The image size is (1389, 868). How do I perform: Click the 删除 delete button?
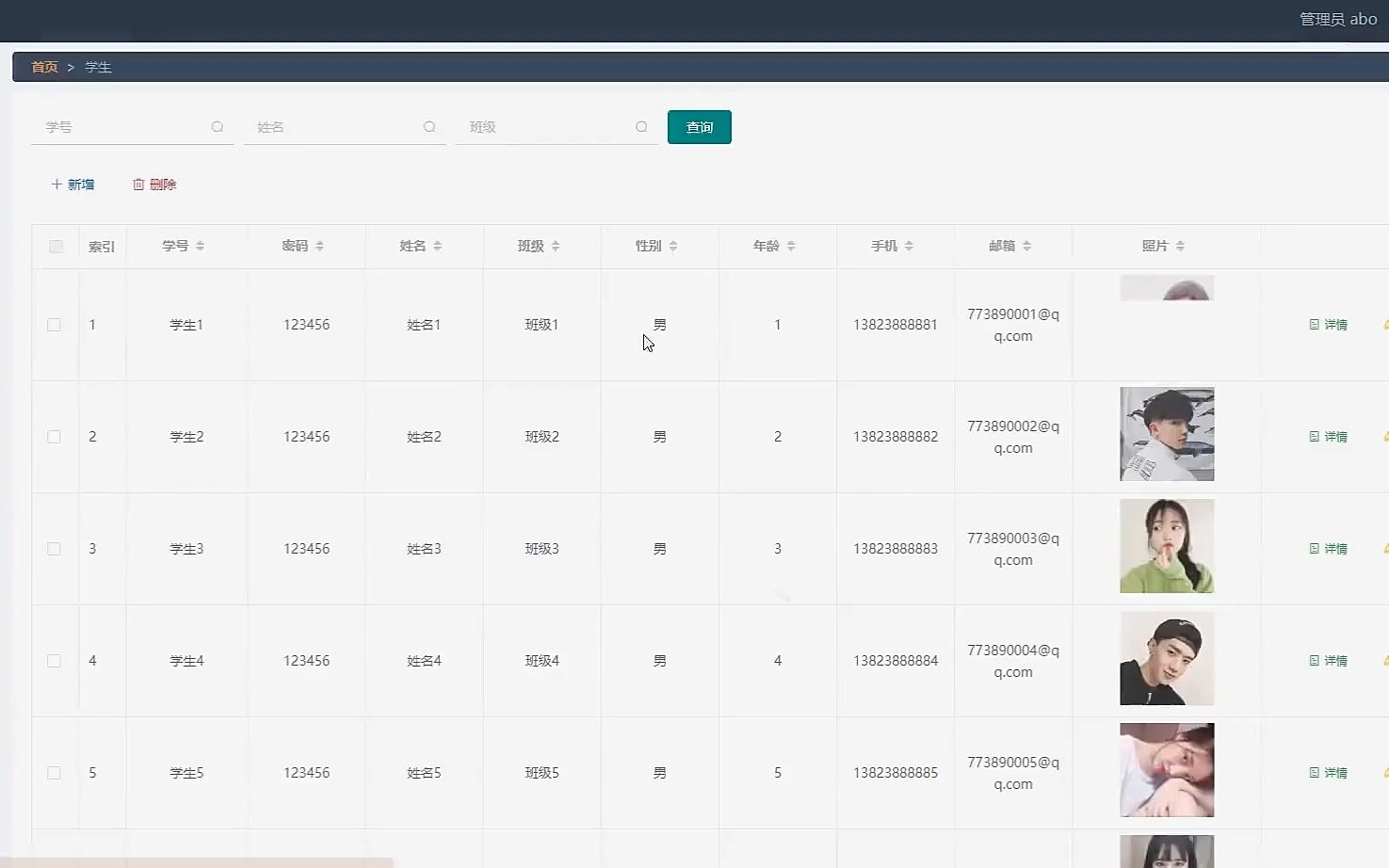tap(154, 185)
